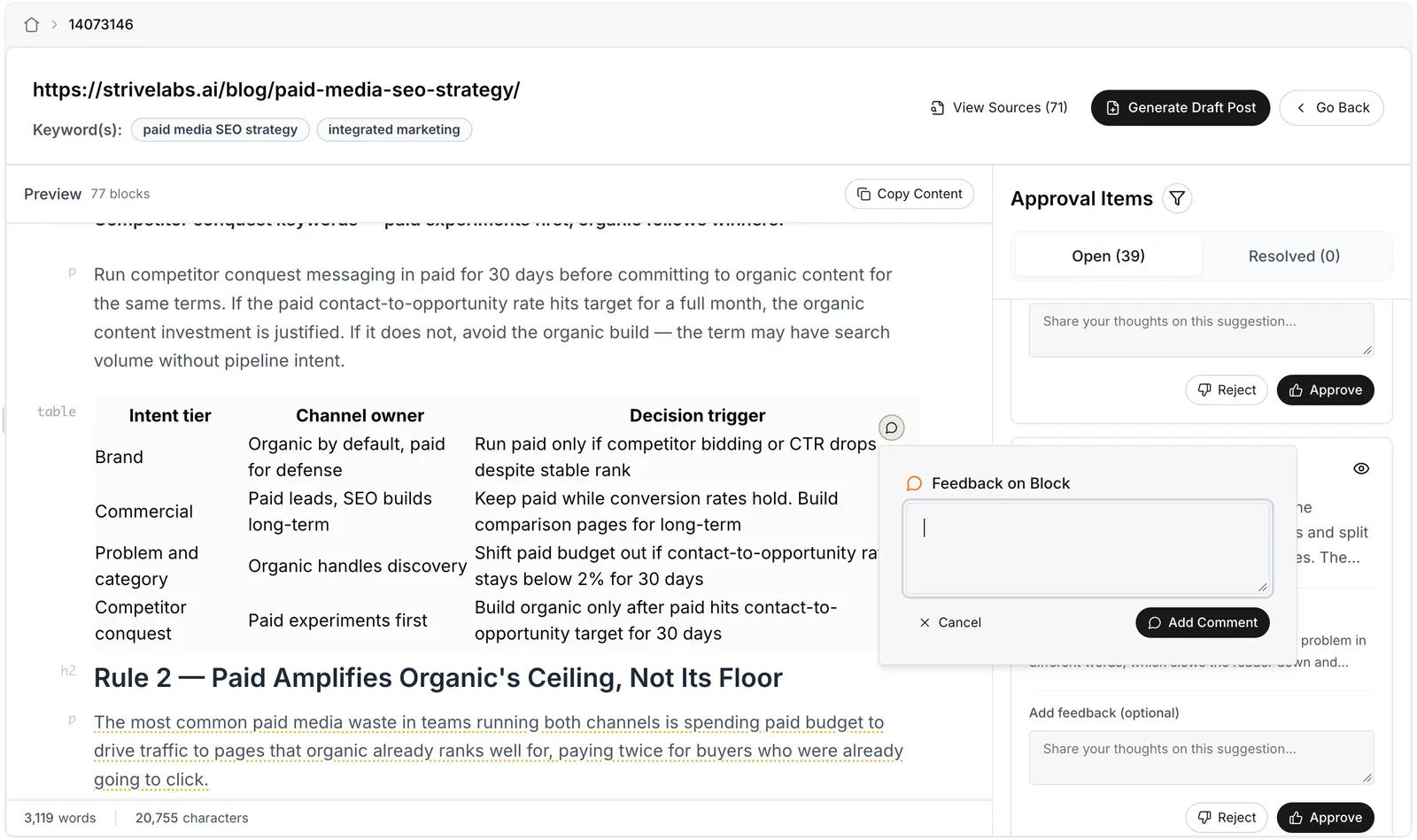Image resolution: width=1417 pixels, height=840 pixels.
Task: Click the highlighted paragraph starting 'The most common paid media waste'
Action: click(x=499, y=751)
